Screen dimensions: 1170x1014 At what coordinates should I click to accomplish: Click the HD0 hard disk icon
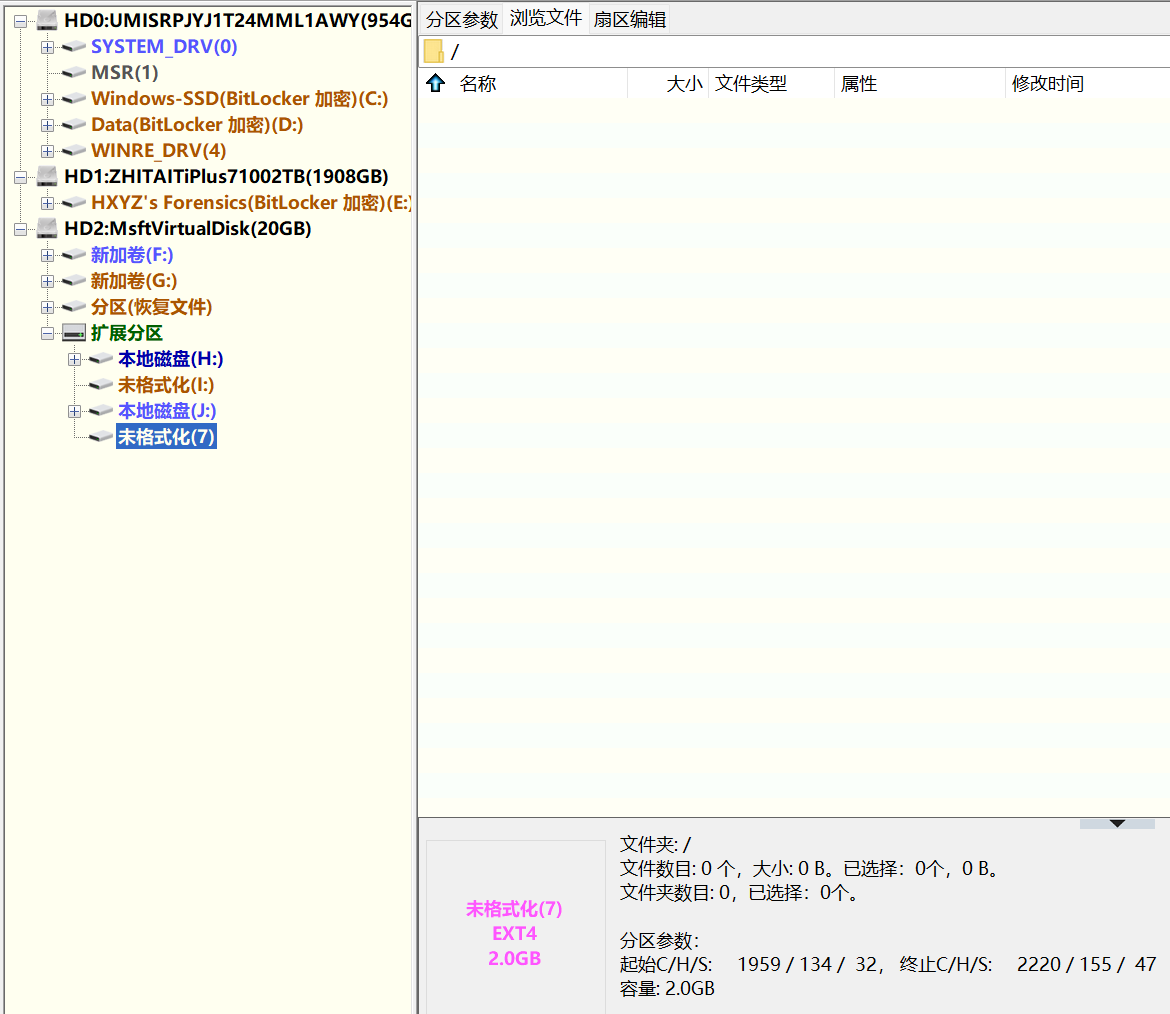point(47,20)
